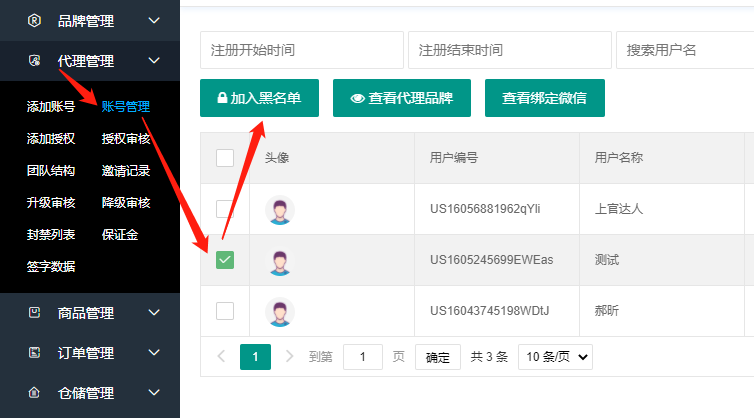Image resolution: width=754 pixels, height=418 pixels.
Task: Expand the 商品管理 menu chevron
Action: point(153,313)
